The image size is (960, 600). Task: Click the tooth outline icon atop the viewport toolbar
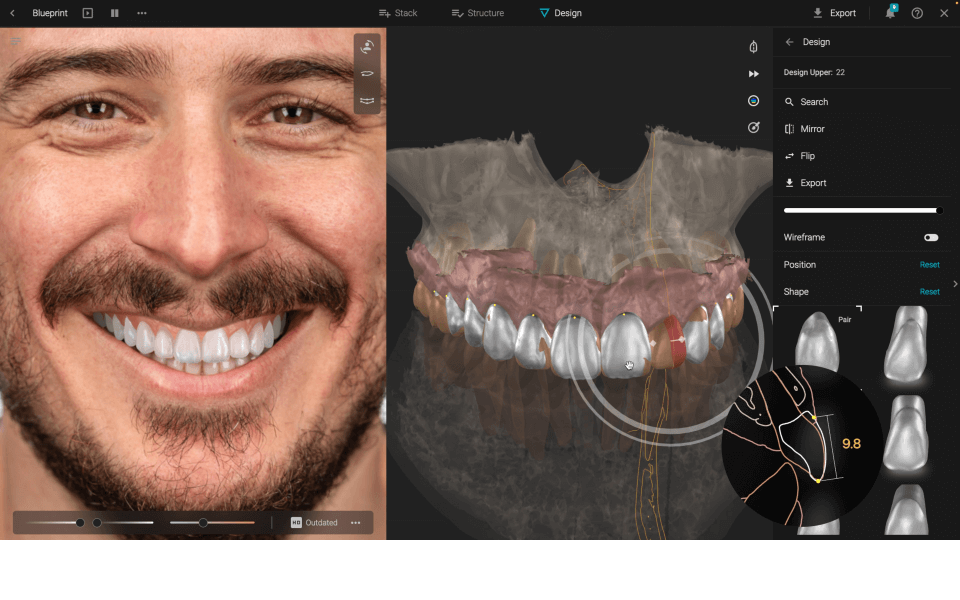753,47
